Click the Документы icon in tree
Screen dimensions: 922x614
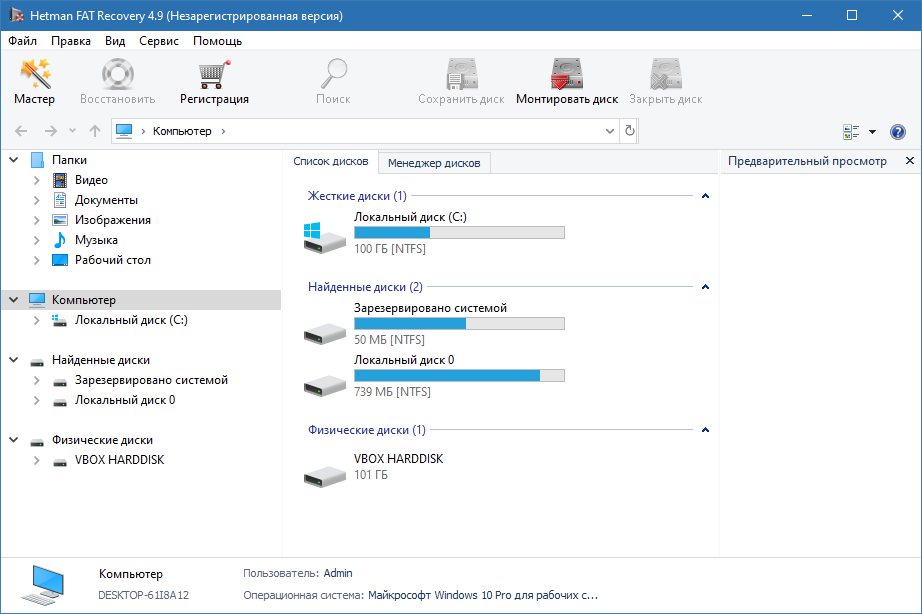pos(59,200)
